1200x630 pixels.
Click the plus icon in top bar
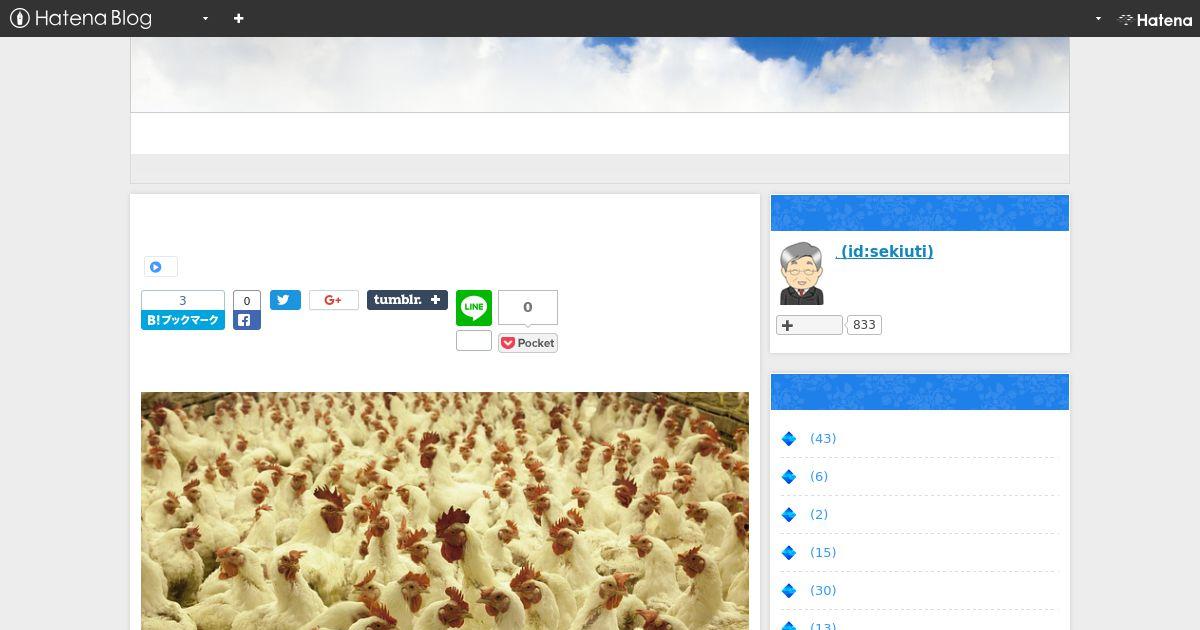[238, 18]
